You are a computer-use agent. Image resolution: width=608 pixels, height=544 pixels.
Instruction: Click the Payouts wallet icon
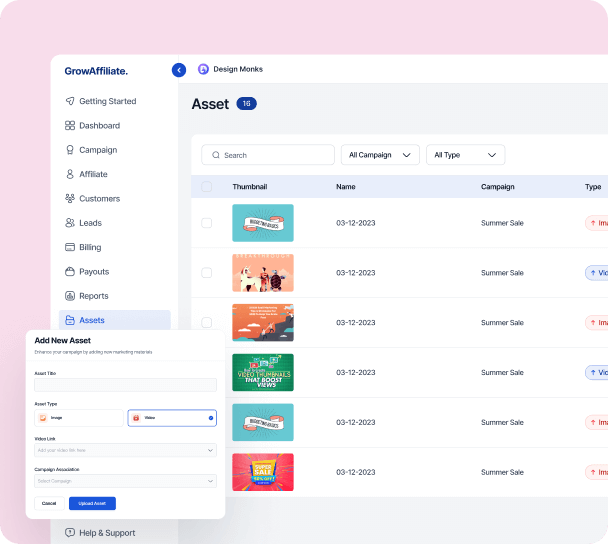[x=70, y=272]
